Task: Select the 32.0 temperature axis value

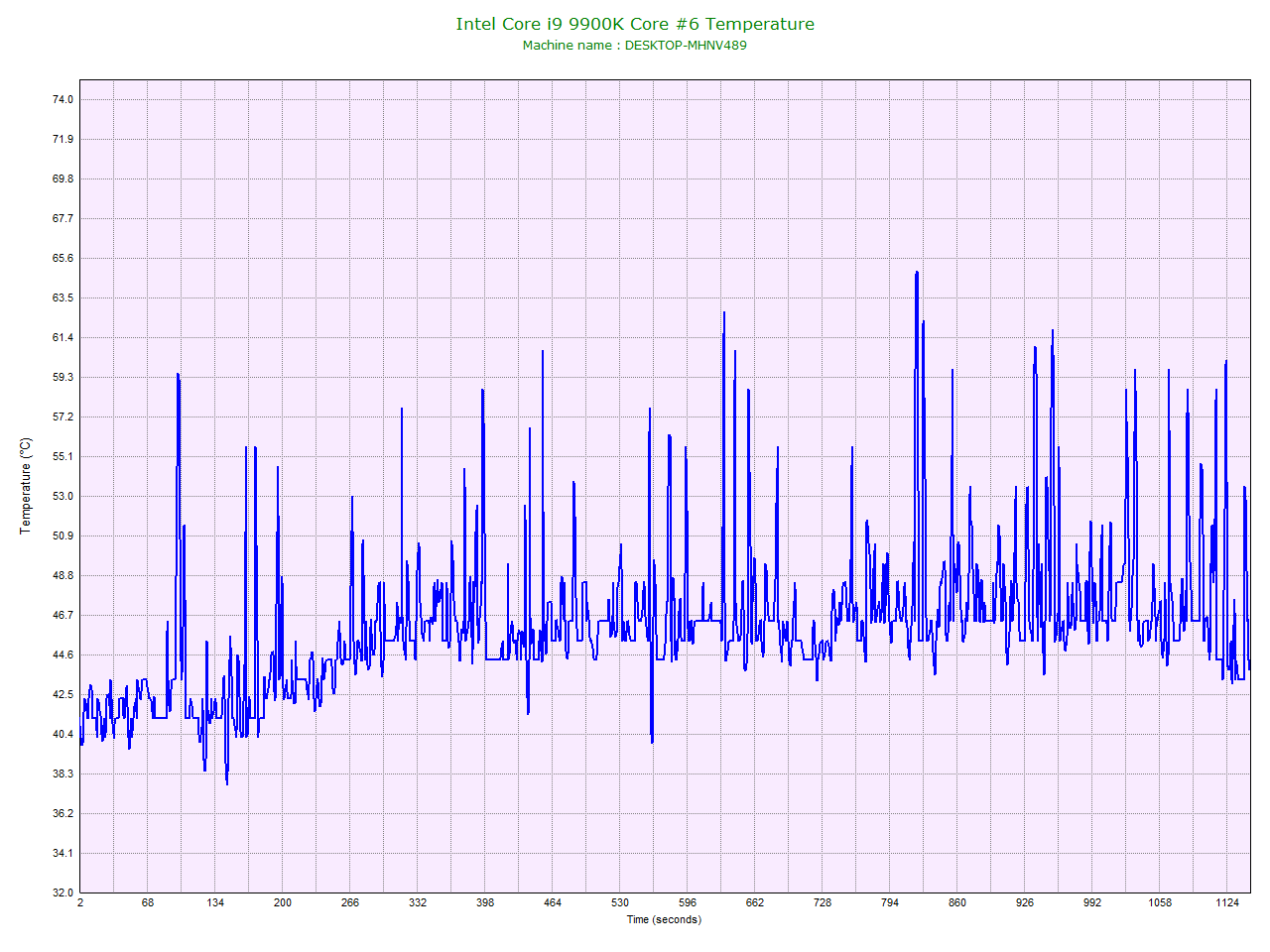Action: pos(63,892)
